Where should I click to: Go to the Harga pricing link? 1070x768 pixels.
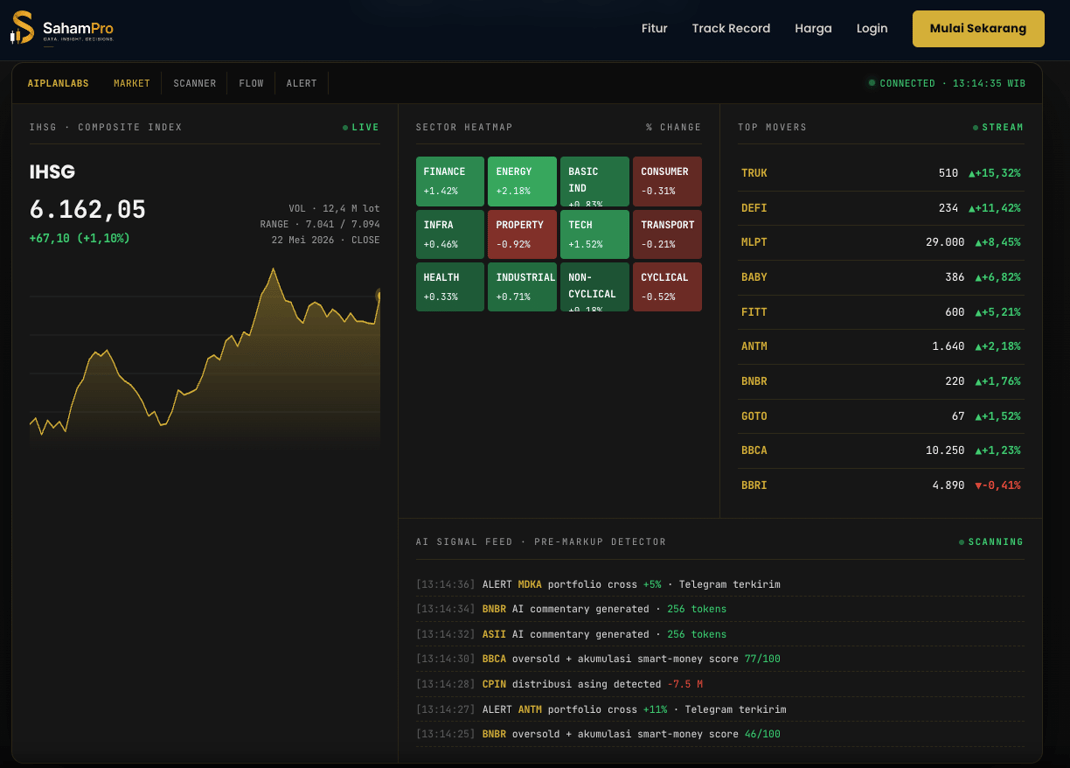click(813, 29)
